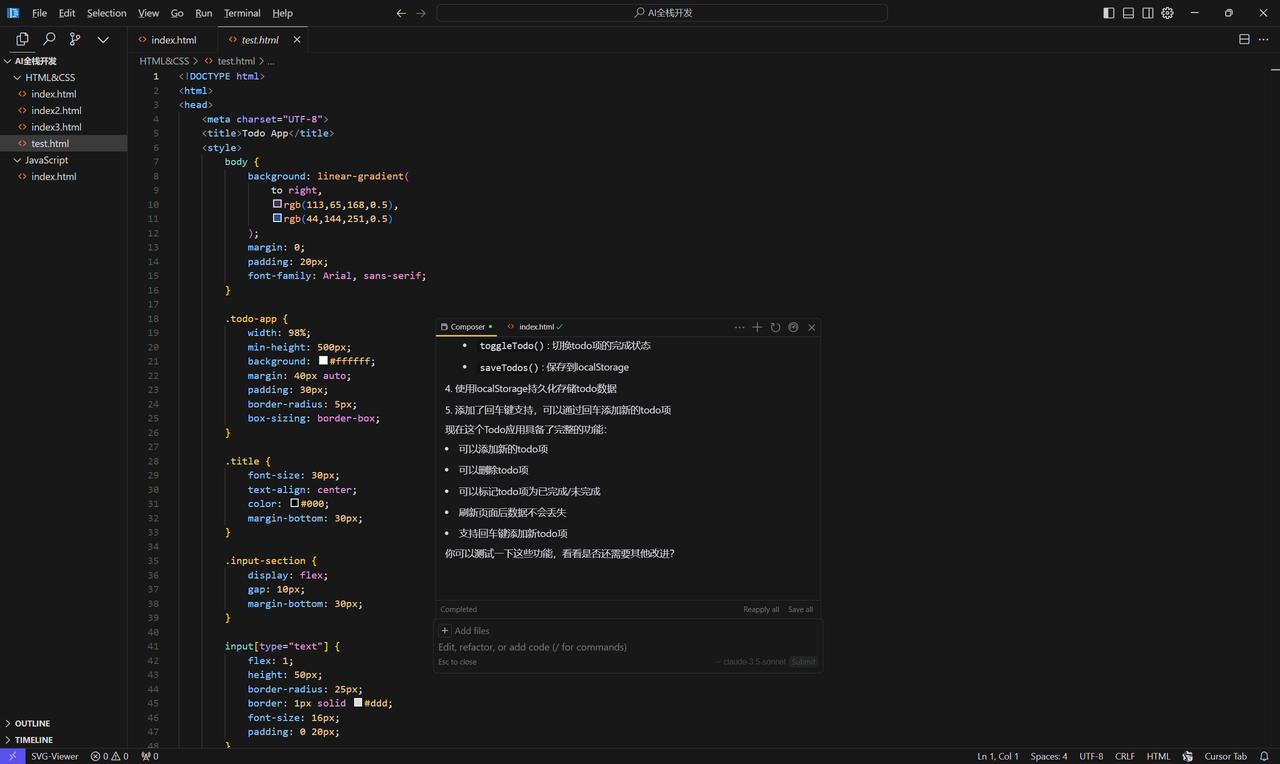Open the View menu

pos(148,13)
